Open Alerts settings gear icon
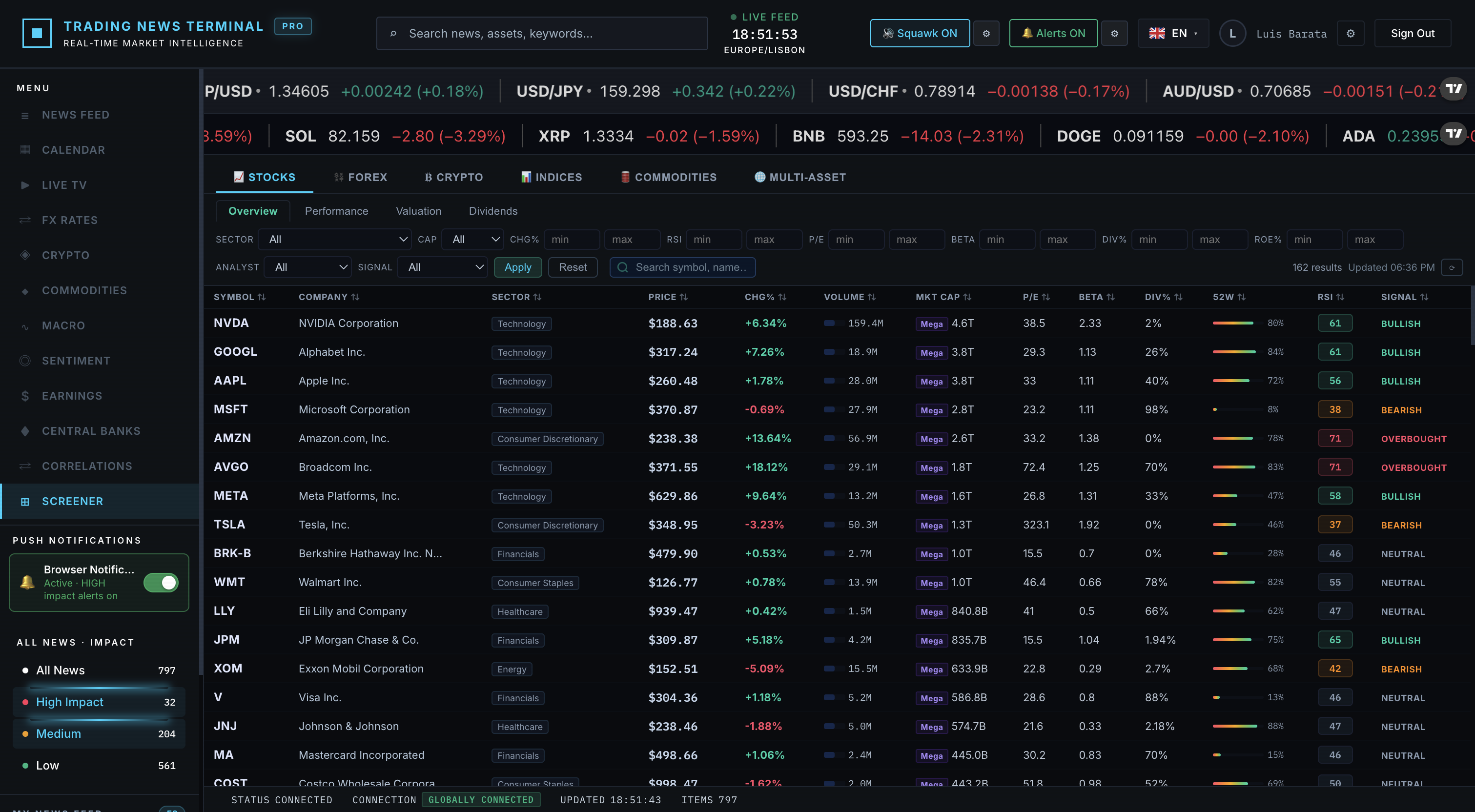 click(x=1114, y=33)
